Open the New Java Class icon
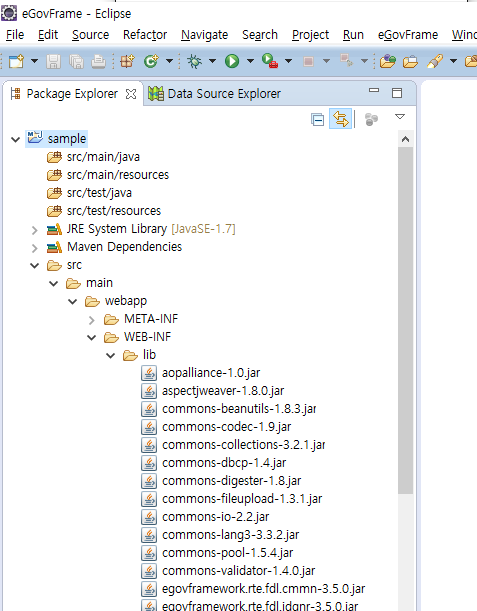This screenshot has width=477, height=611. point(151,61)
